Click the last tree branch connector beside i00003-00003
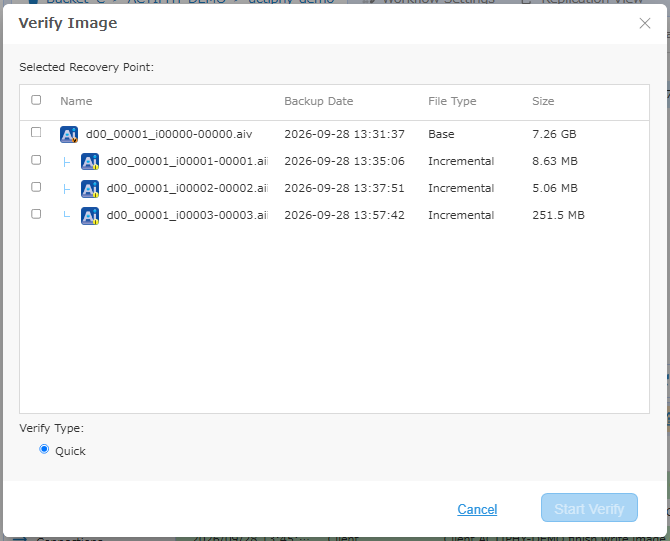 (x=66, y=215)
